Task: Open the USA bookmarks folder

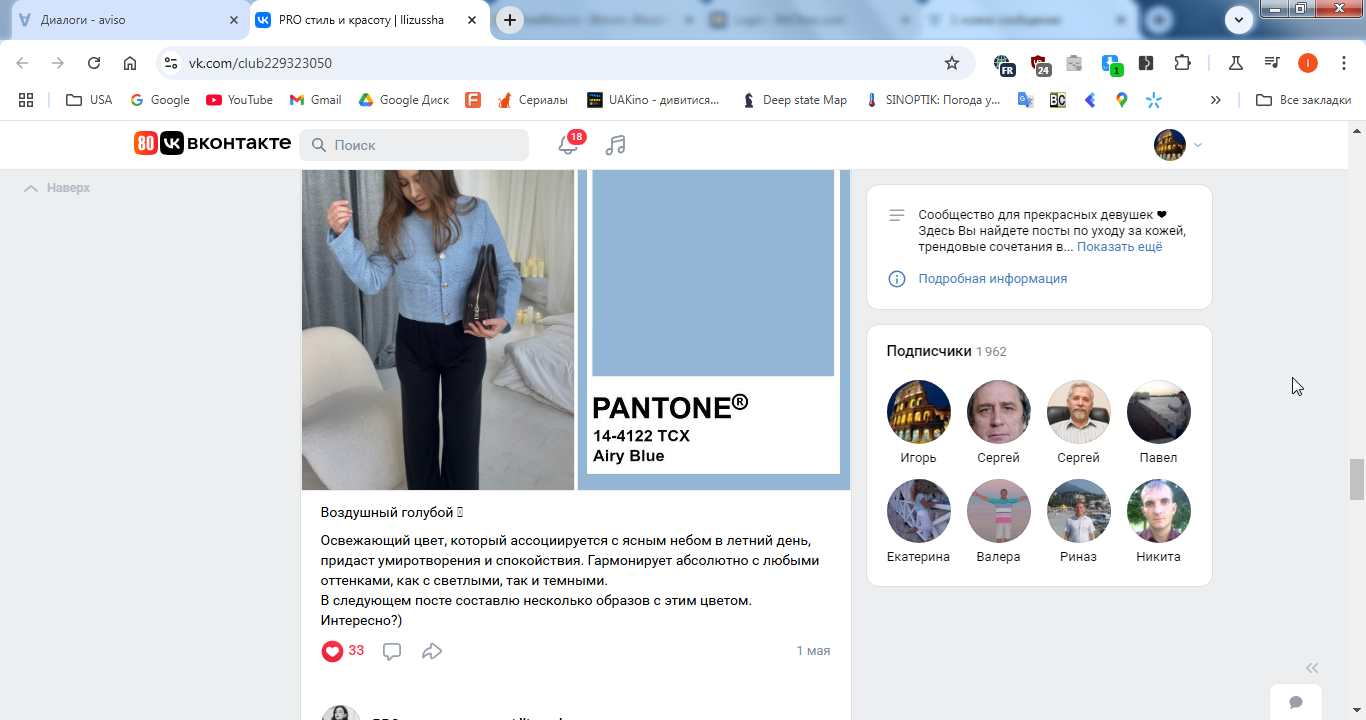Action: pyautogui.click(x=89, y=100)
